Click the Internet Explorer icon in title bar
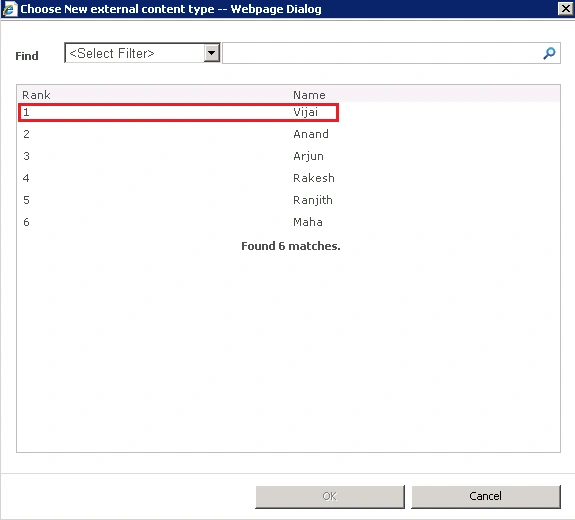The height and width of the screenshot is (520, 575). (10, 9)
